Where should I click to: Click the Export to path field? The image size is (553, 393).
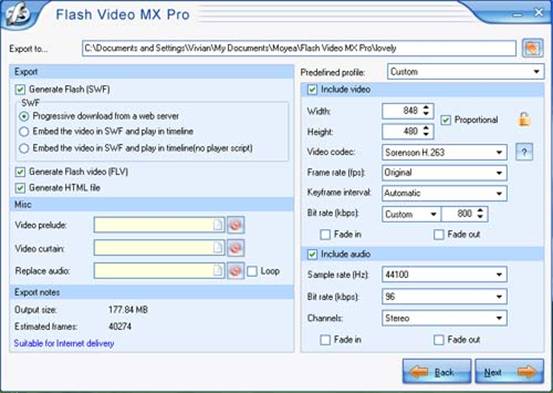point(299,48)
